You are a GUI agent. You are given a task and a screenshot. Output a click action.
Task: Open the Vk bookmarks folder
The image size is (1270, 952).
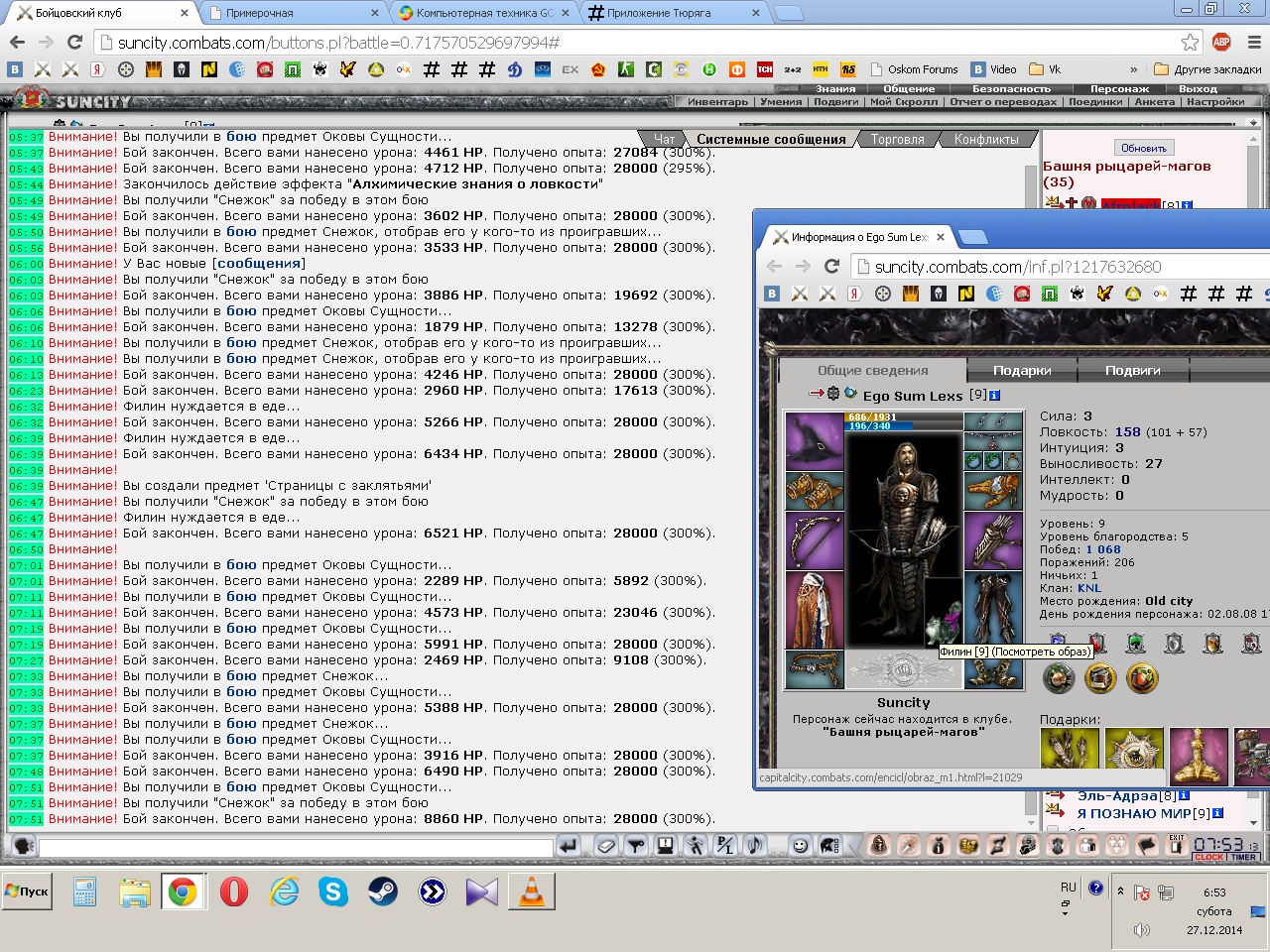click(x=1045, y=69)
